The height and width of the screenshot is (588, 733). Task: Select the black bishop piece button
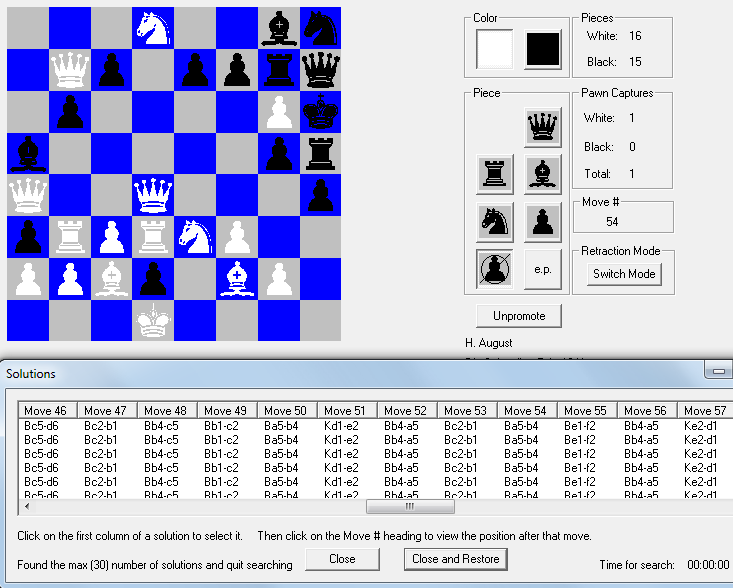tap(542, 174)
